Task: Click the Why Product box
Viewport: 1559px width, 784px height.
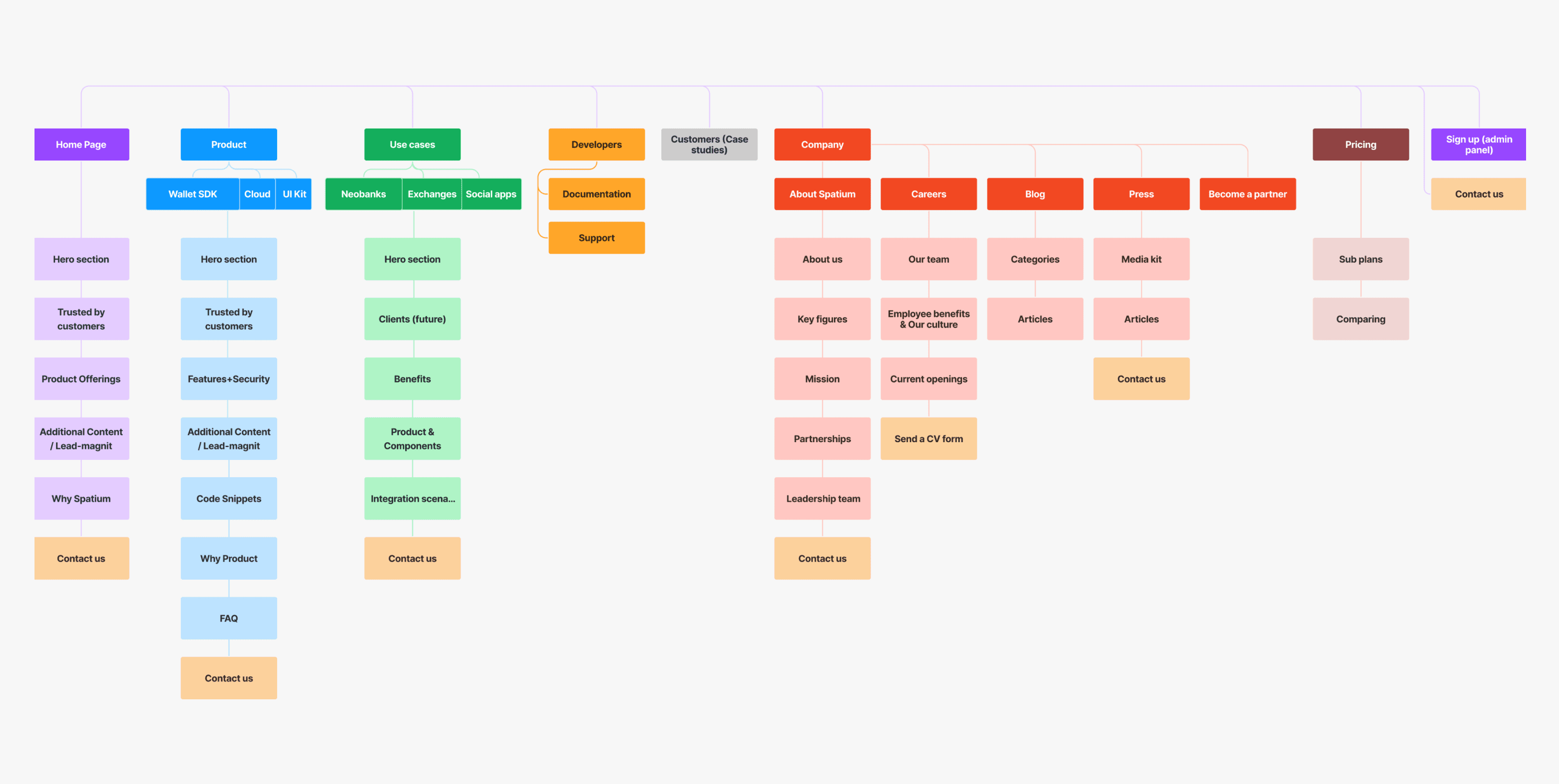Action: [x=229, y=558]
